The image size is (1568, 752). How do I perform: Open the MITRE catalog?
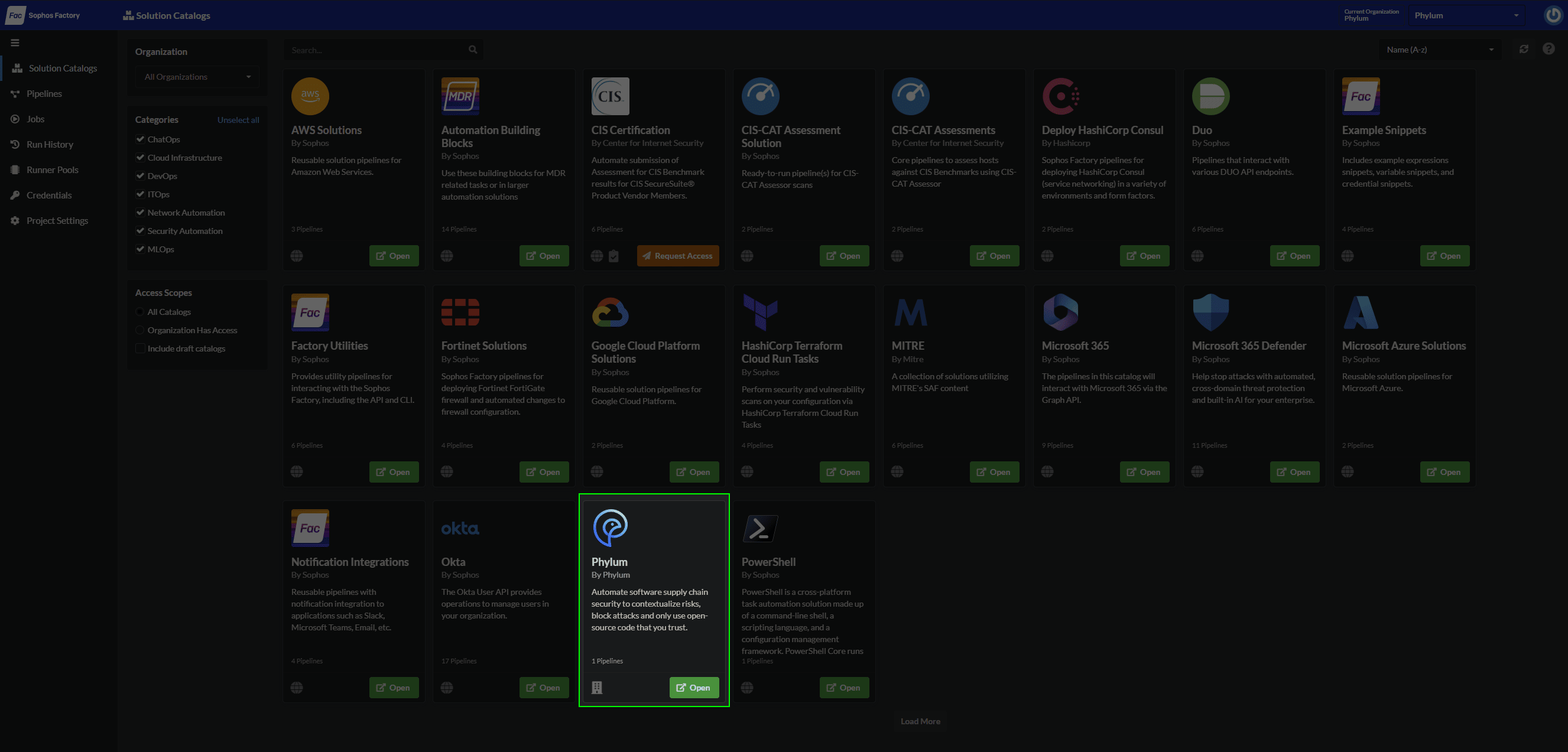994,472
